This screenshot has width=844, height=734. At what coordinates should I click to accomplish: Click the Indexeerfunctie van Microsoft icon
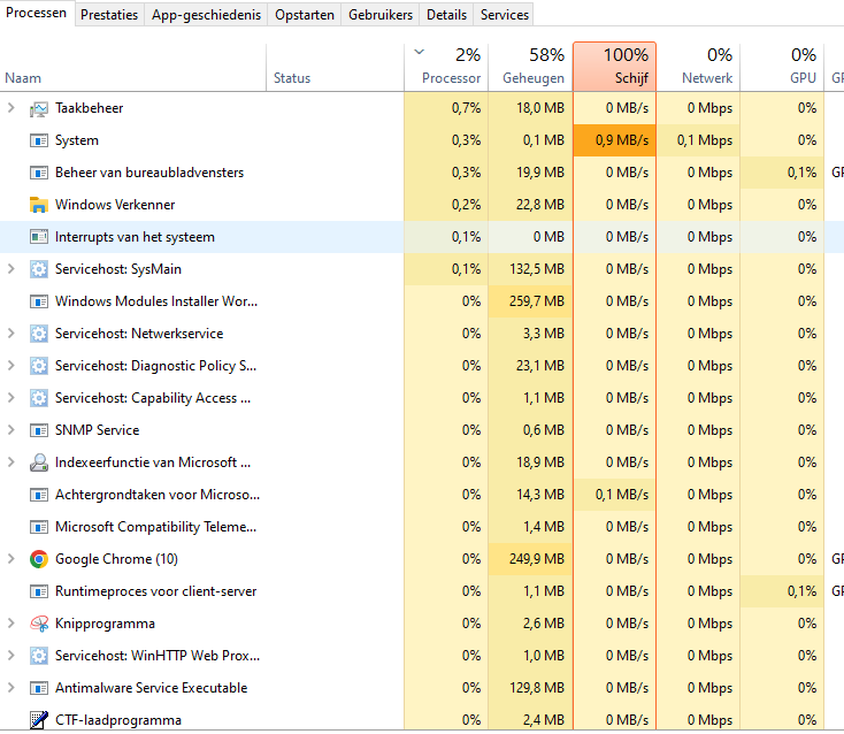coord(39,463)
